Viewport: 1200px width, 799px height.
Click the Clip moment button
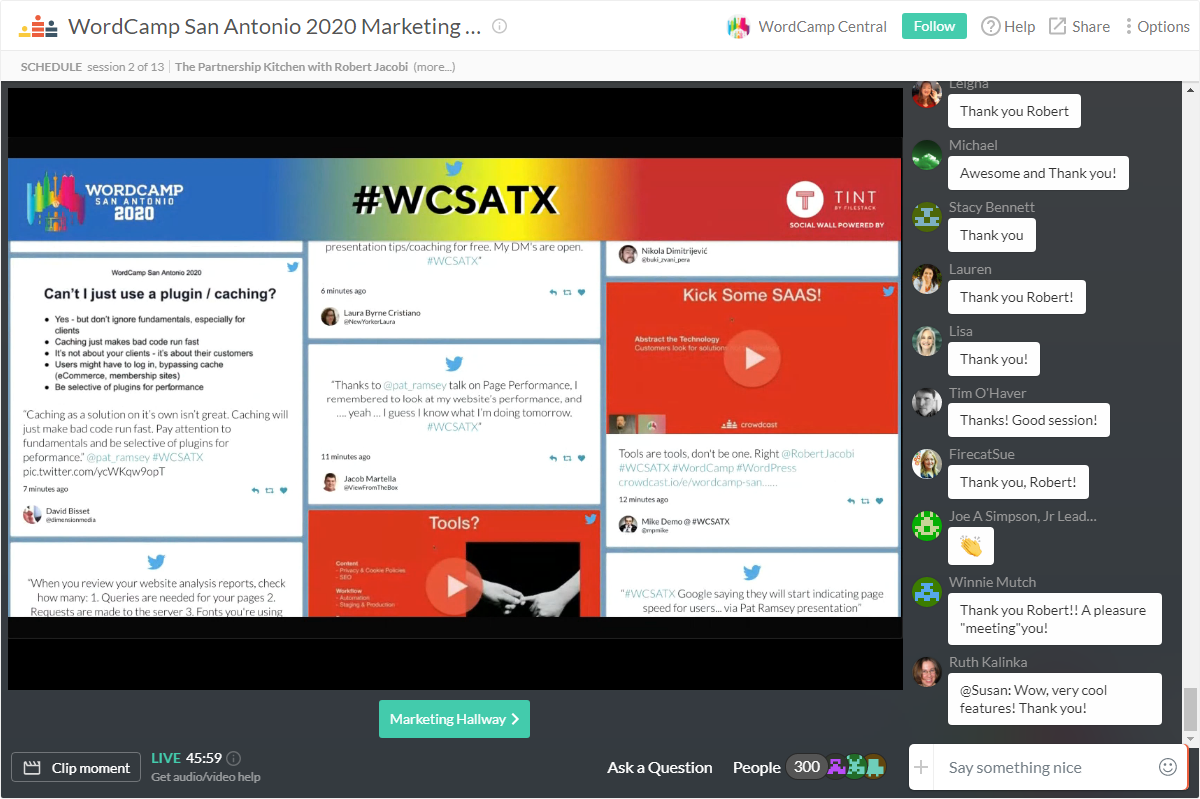click(x=76, y=768)
